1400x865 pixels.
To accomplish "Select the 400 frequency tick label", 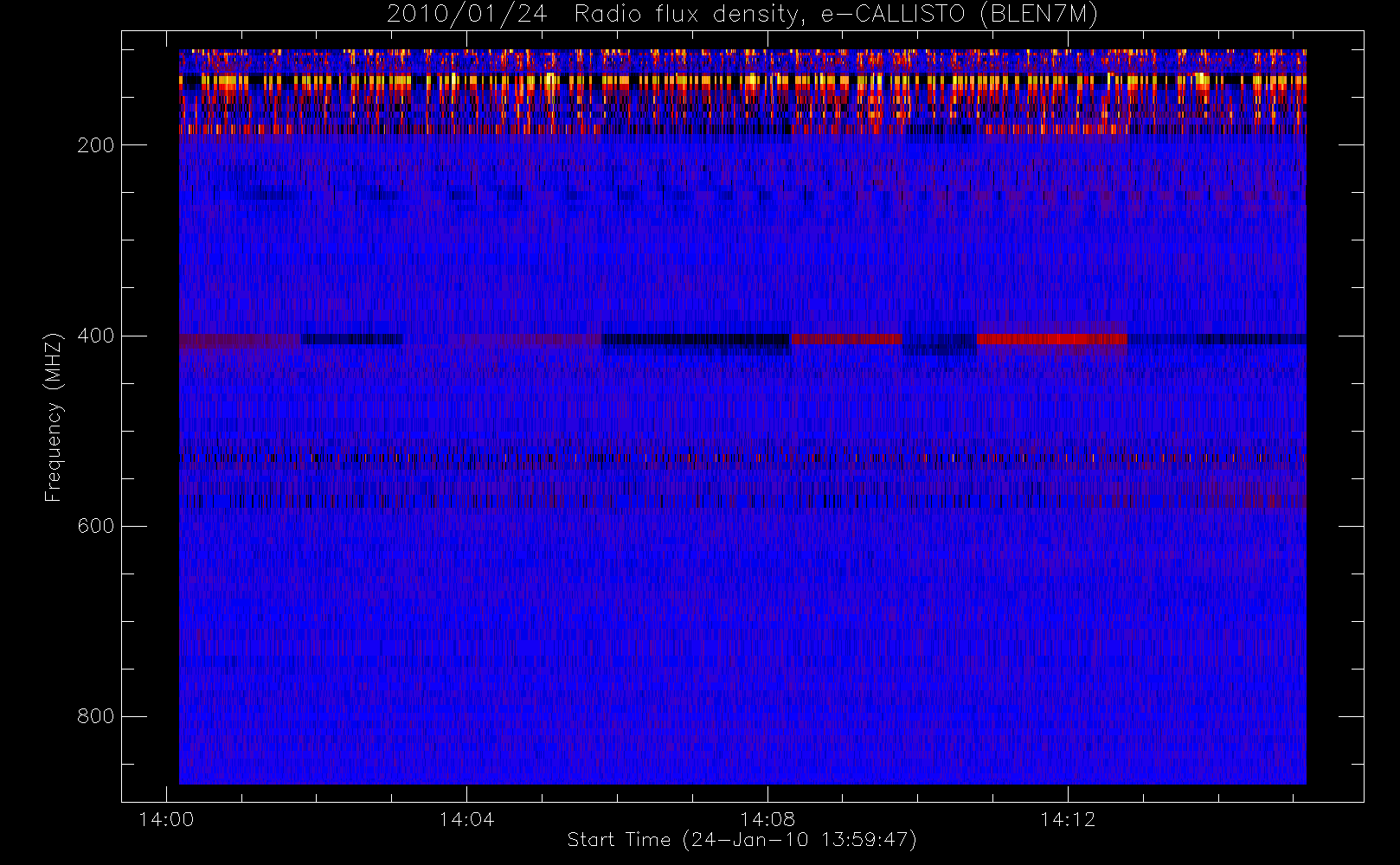I will point(96,336).
